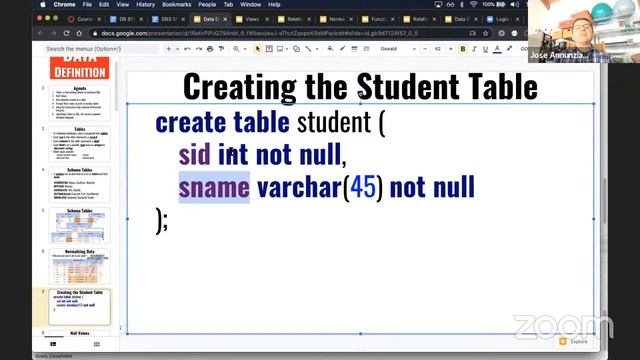640x360 pixels.
Task: Click the Explore button
Action: click(x=574, y=341)
